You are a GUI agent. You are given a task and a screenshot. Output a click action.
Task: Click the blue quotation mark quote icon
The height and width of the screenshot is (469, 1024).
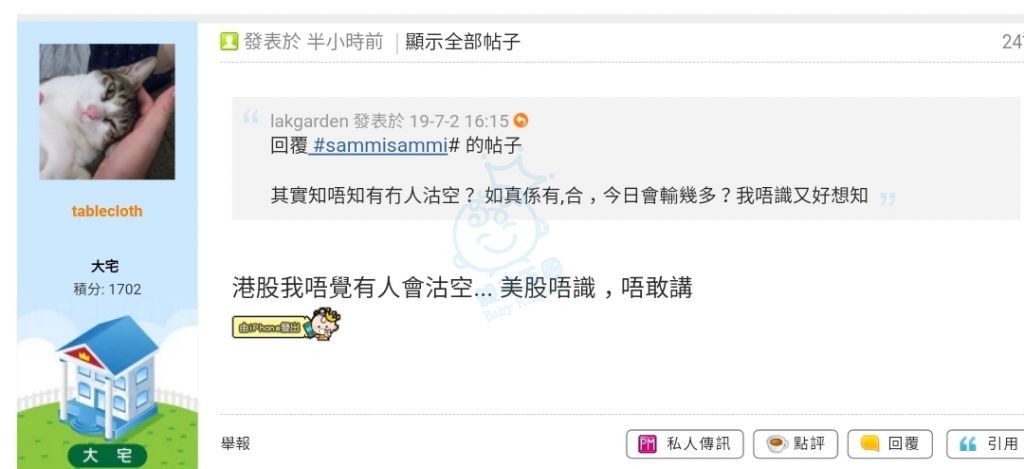pos(968,445)
